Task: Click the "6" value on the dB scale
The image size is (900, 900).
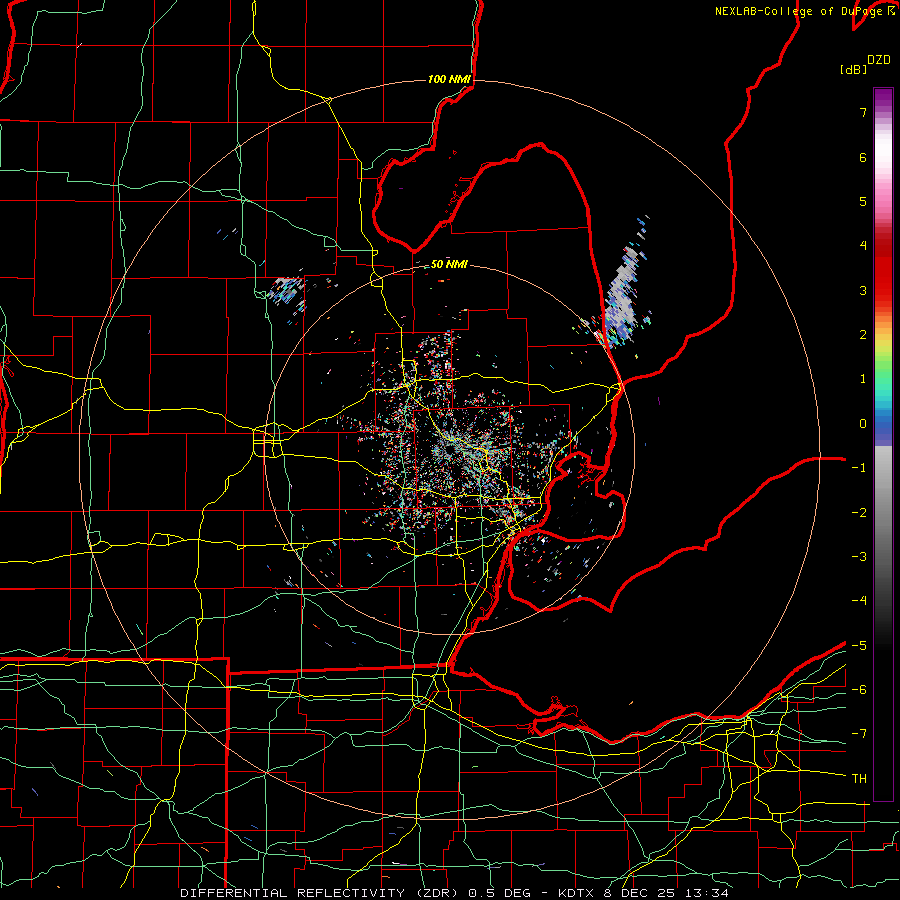Action: point(863,157)
